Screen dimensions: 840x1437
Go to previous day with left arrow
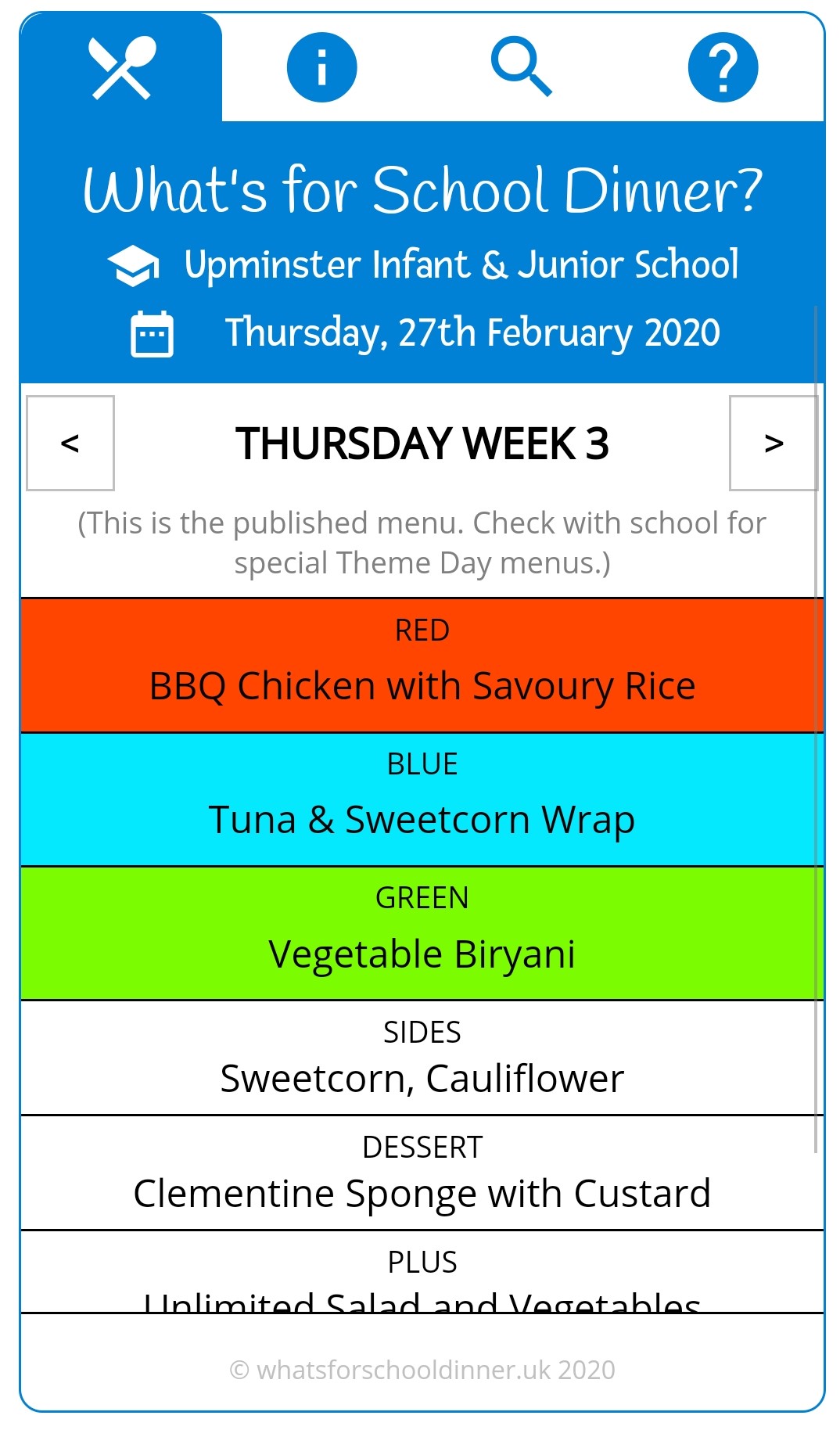pos(70,443)
